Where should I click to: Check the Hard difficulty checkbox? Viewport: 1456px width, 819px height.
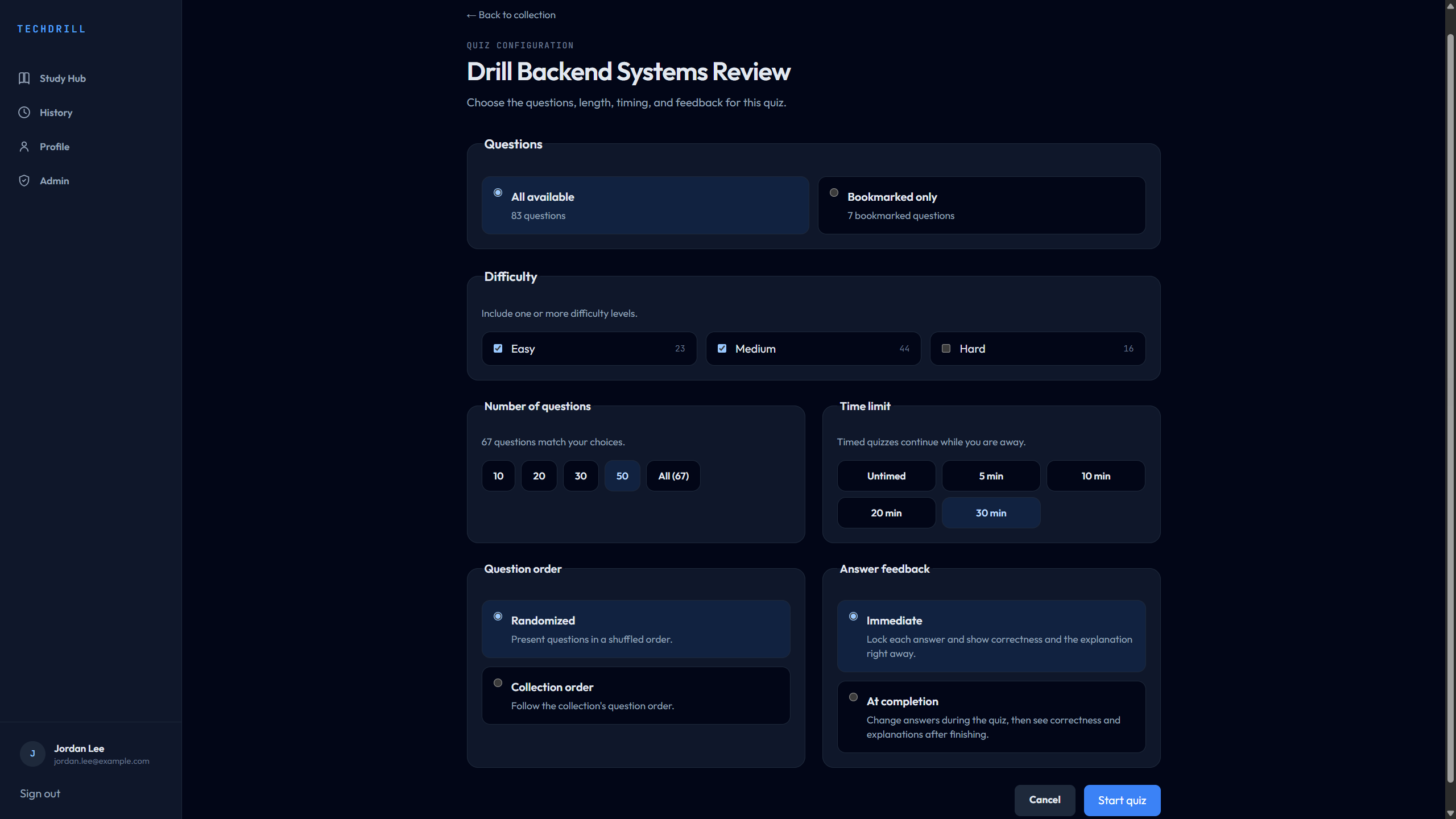(x=946, y=349)
